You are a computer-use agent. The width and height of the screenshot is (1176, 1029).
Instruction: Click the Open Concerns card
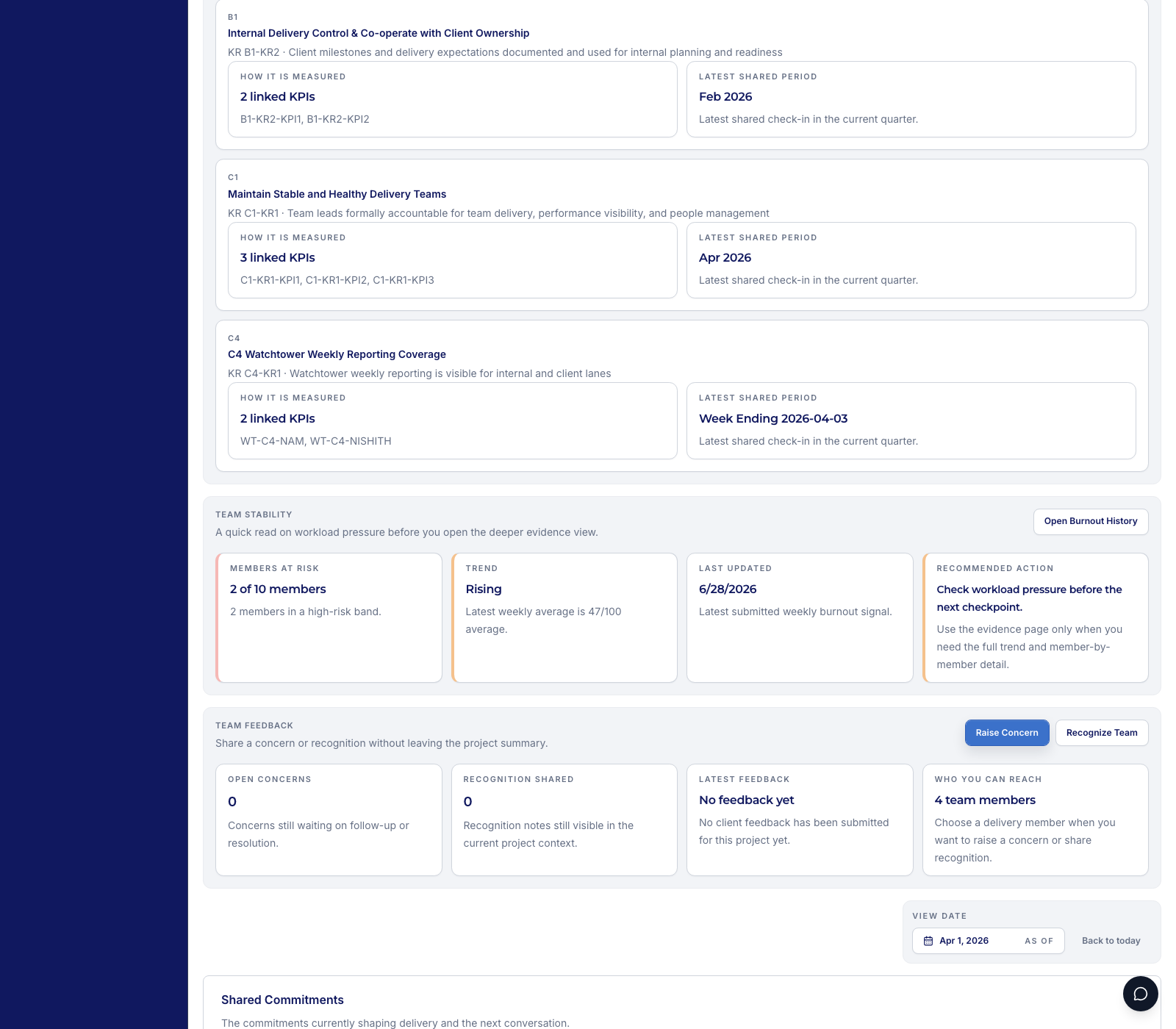click(329, 820)
